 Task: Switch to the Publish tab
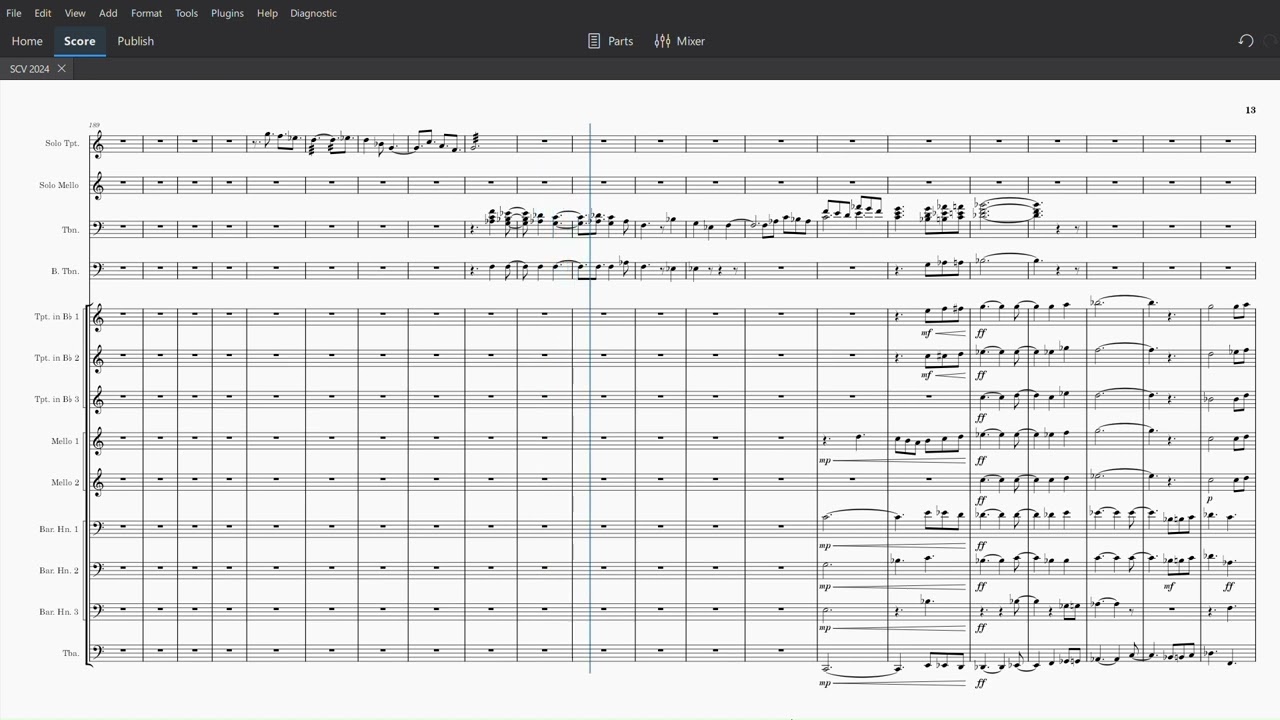tap(136, 41)
